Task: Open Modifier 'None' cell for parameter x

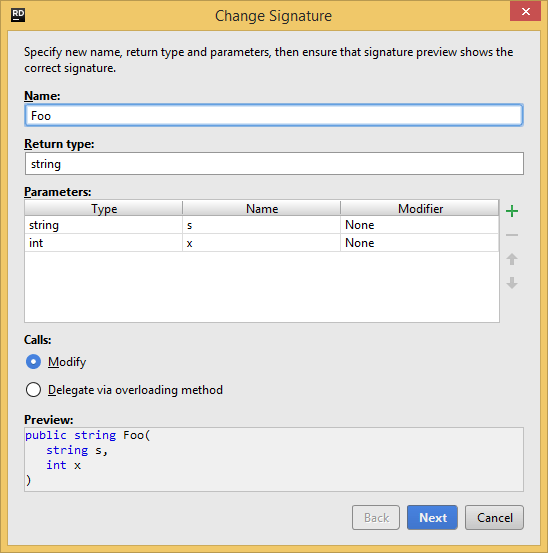Action: [x=420, y=243]
